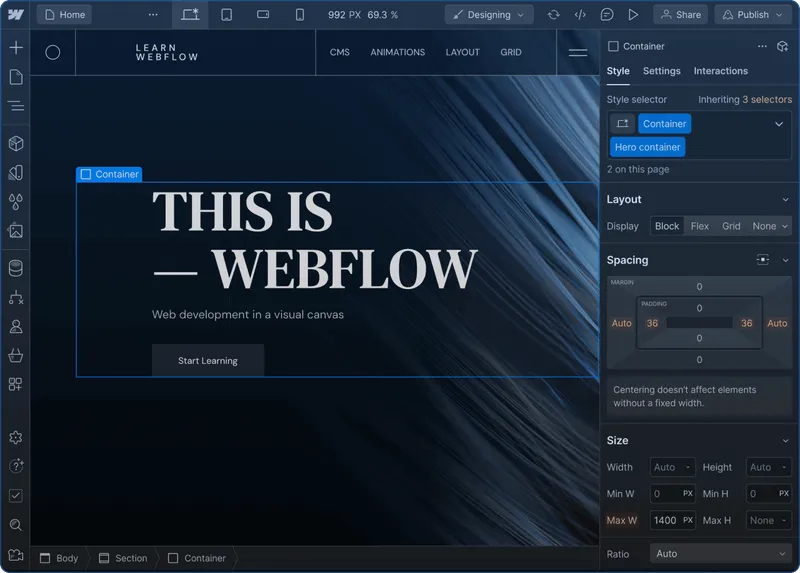Click the create component cube icon
The height and width of the screenshot is (573, 800).
[782, 46]
